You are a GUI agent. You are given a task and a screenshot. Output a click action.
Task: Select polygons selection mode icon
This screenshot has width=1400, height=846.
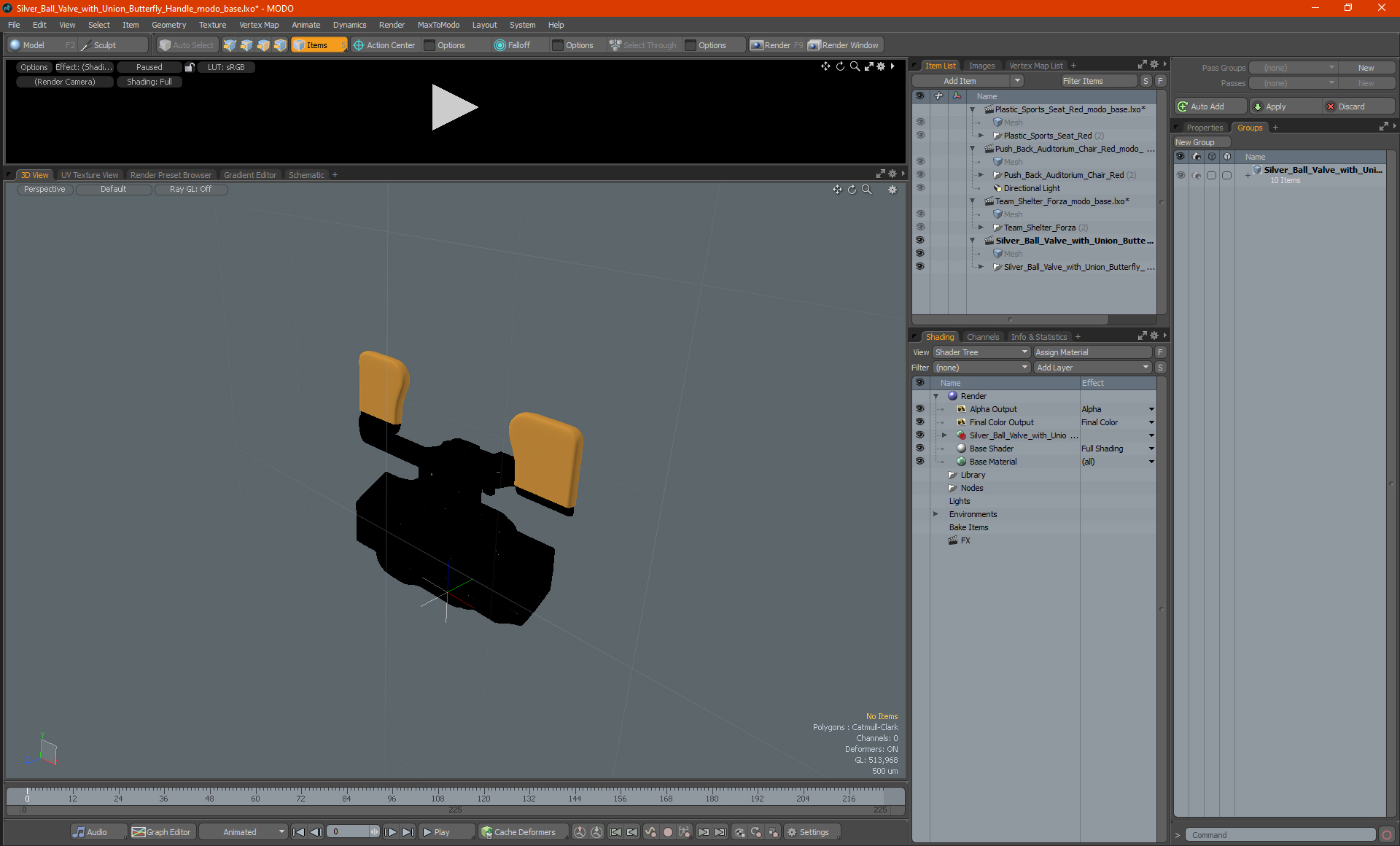coord(263,45)
